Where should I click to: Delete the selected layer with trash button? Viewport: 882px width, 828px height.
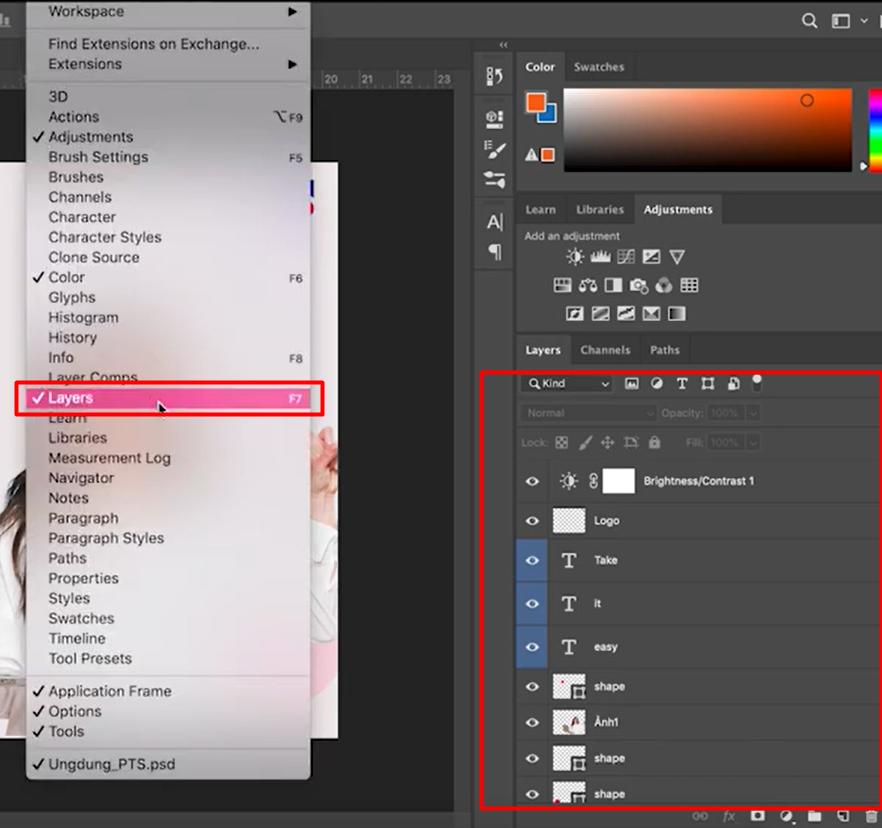(x=871, y=815)
